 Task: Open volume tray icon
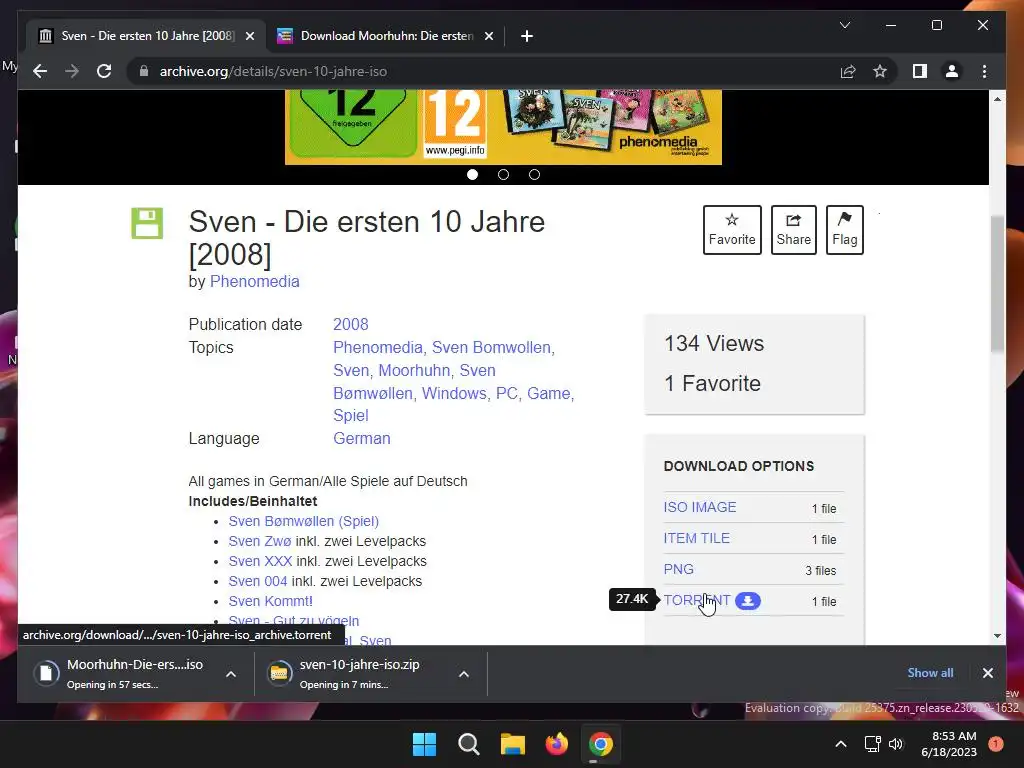[896, 744]
